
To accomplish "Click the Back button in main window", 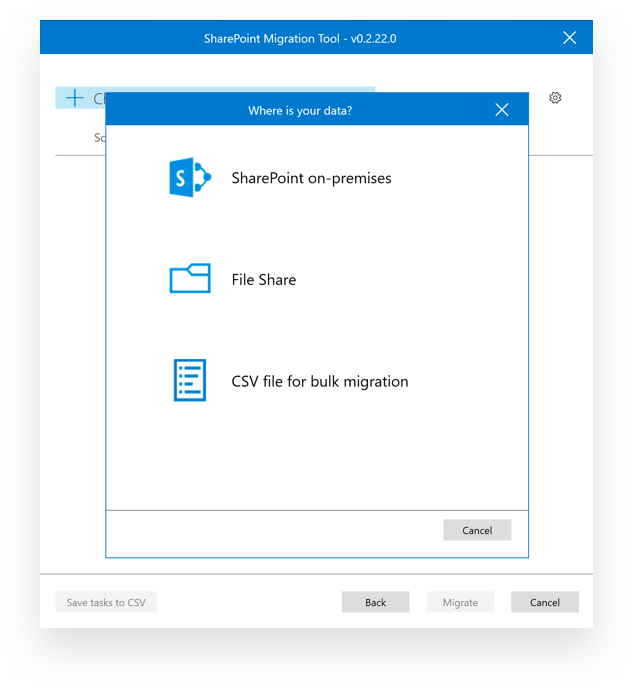I will 376,602.
